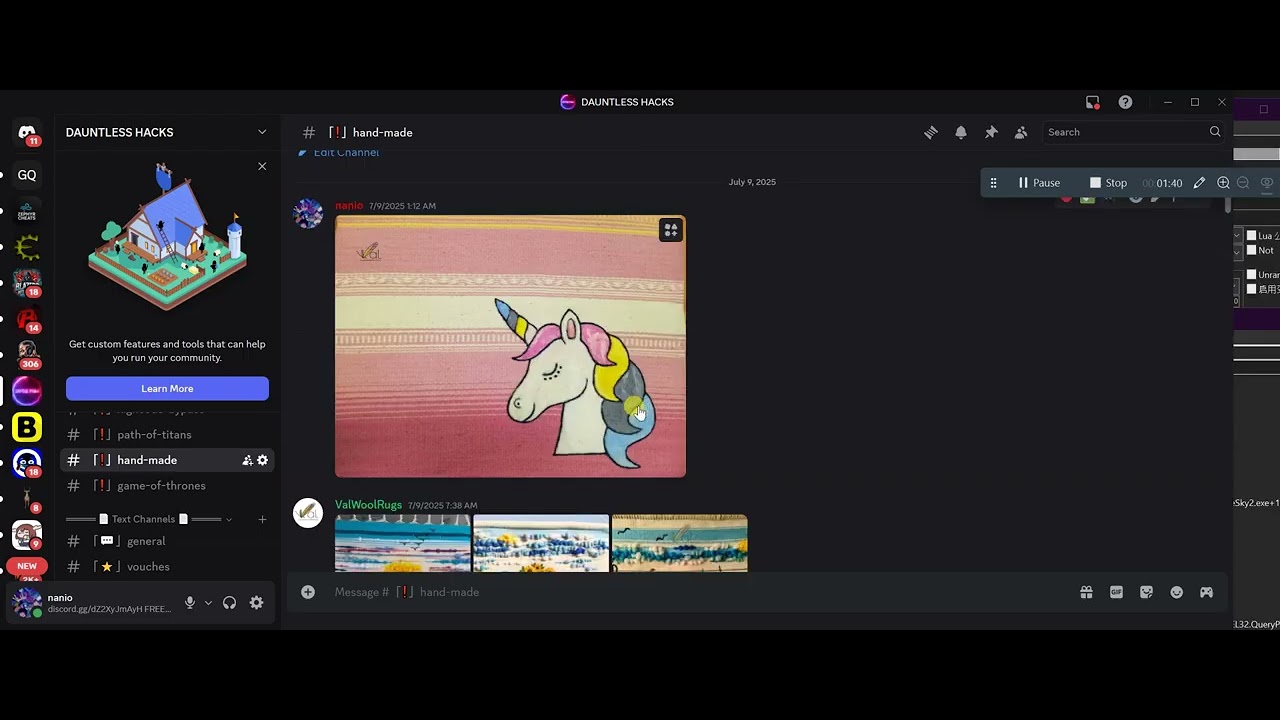
Task: Open the GQ server
Action: (x=27, y=175)
